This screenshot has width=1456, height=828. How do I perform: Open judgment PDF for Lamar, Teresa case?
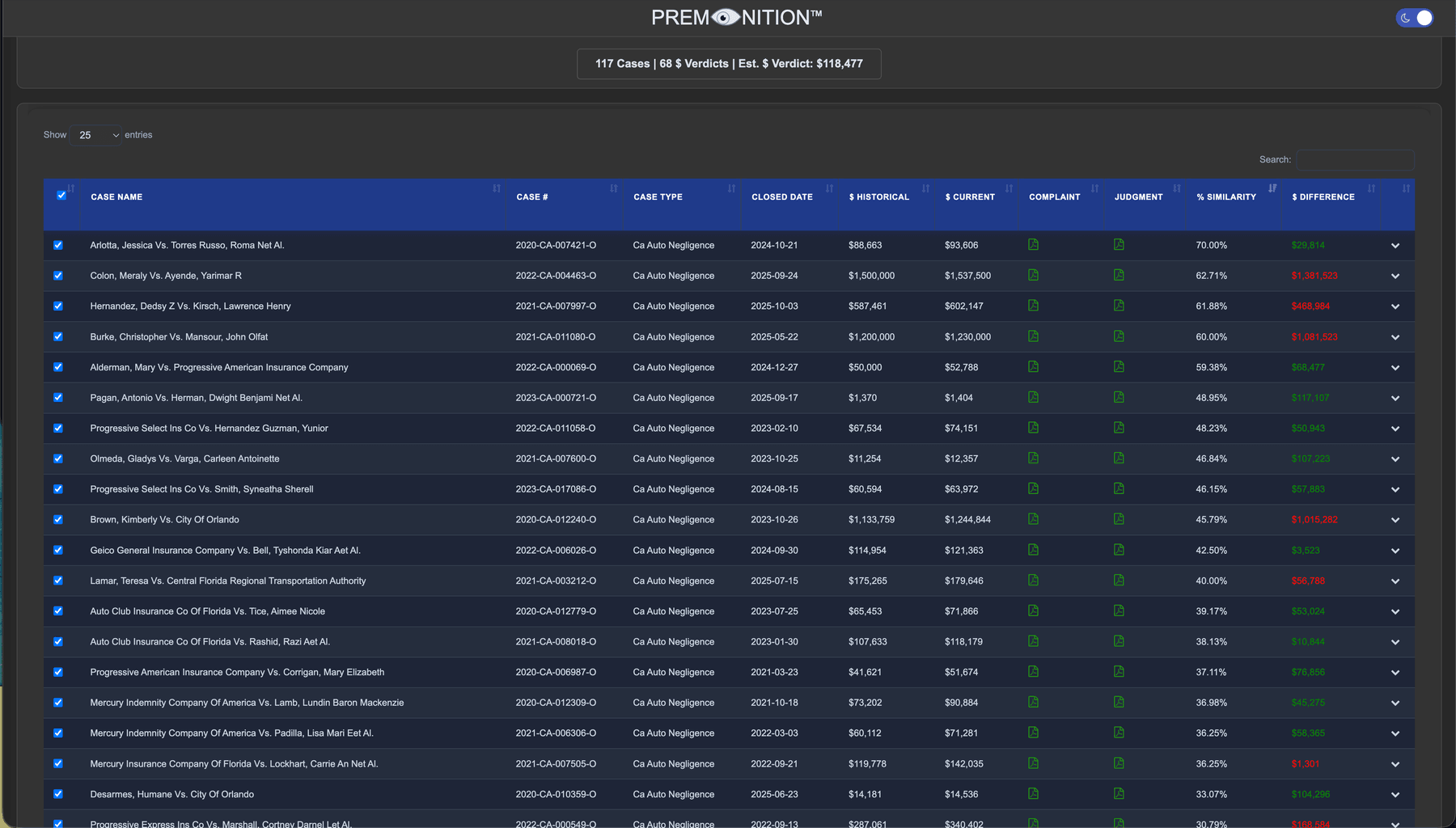click(x=1119, y=580)
